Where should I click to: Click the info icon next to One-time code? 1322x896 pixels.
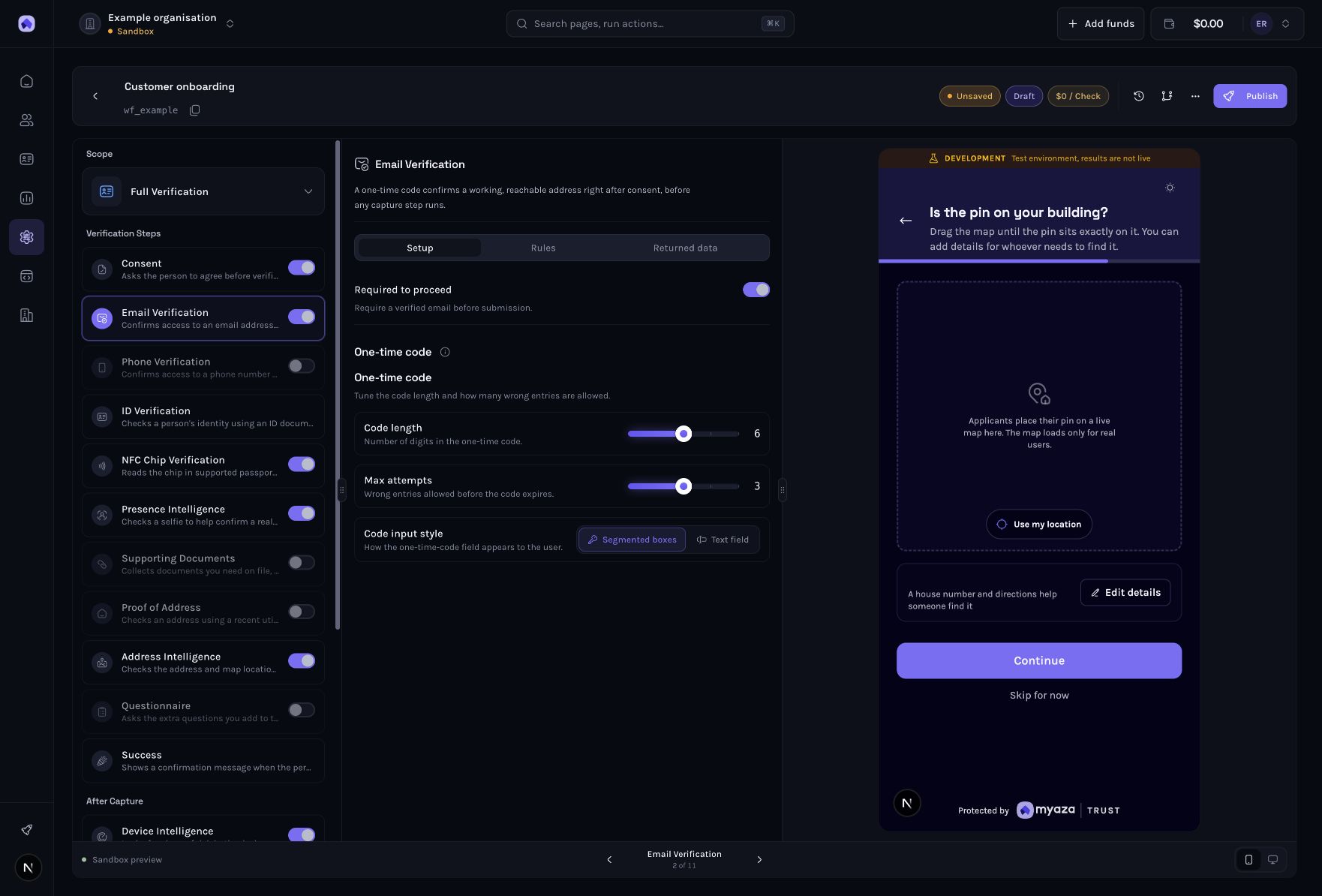(x=445, y=352)
